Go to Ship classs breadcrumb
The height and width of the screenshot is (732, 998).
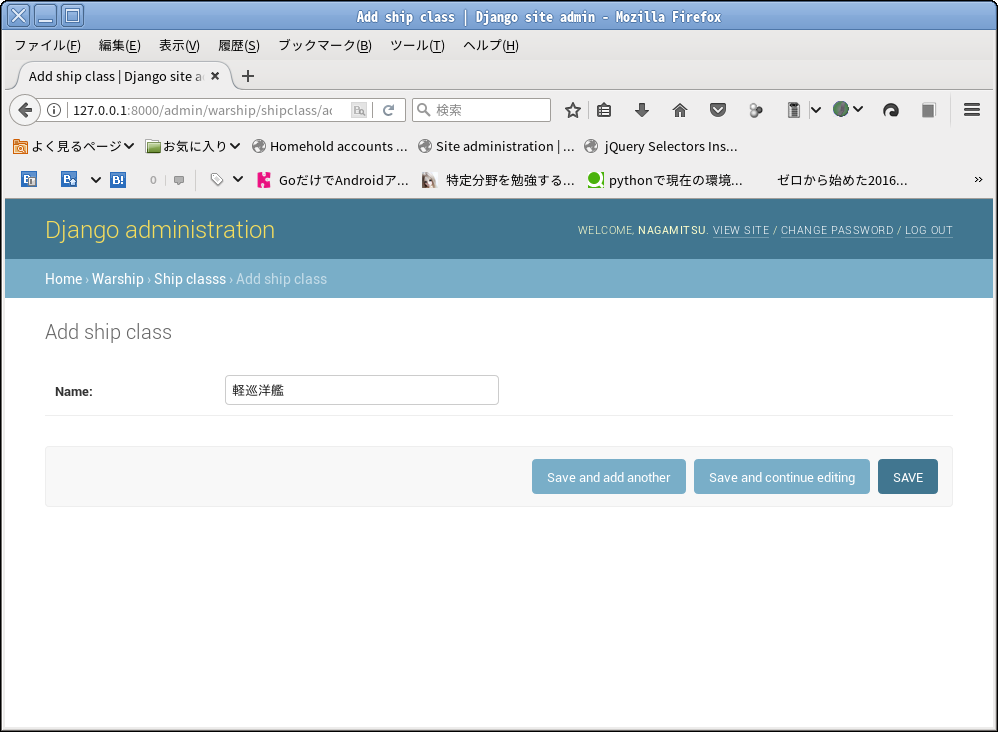(x=190, y=279)
